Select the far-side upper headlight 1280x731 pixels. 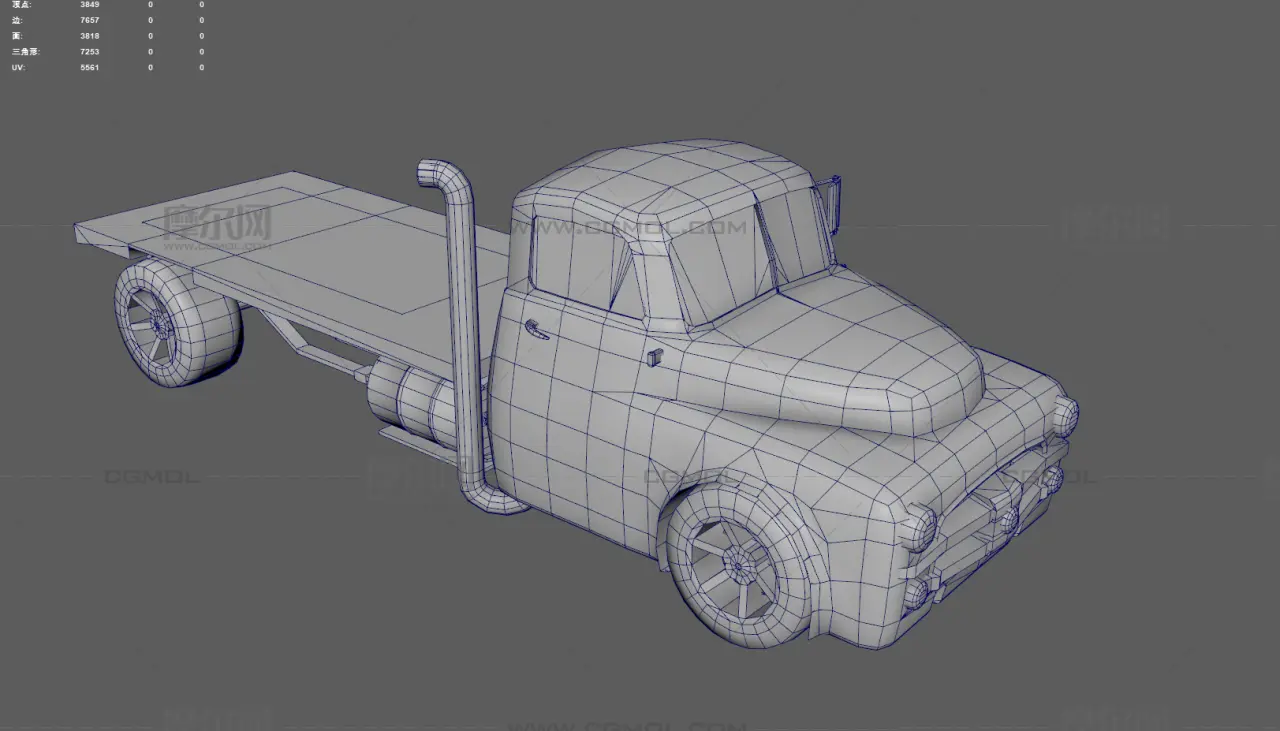pos(1065,412)
